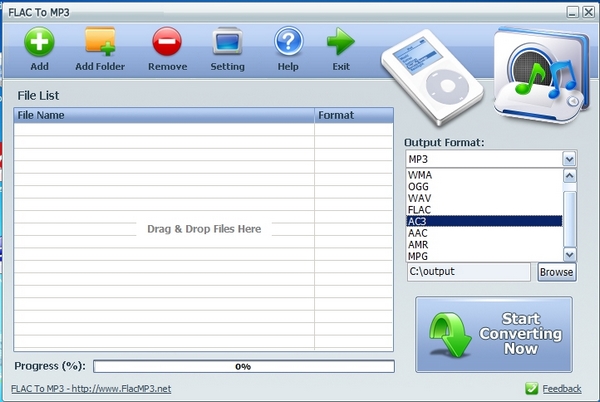This screenshot has height=402, width=600.
Task: Open the Feedback link
Action: coord(561,389)
